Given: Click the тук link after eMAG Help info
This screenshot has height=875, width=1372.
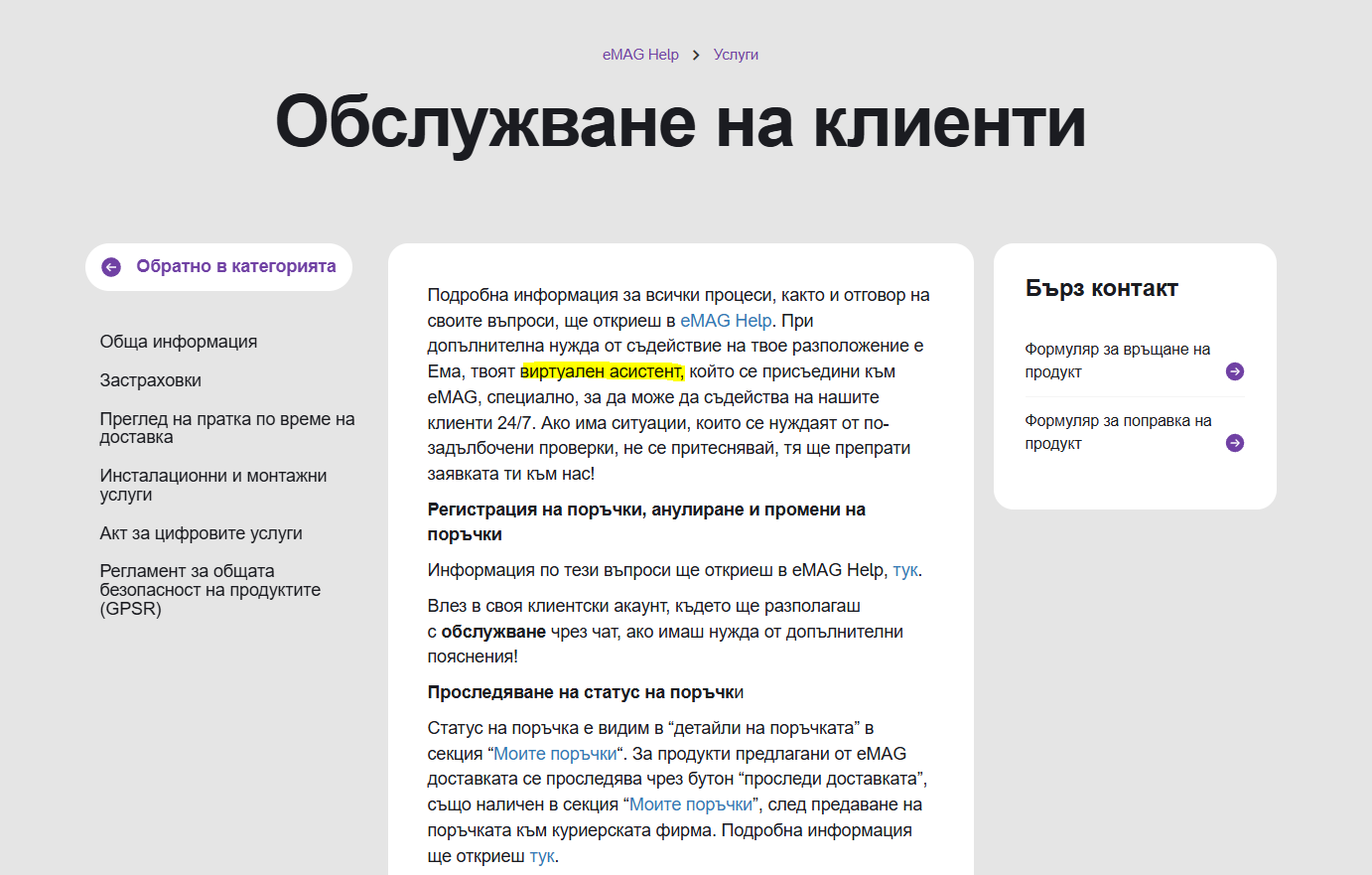Looking at the screenshot, I should [x=904, y=570].
